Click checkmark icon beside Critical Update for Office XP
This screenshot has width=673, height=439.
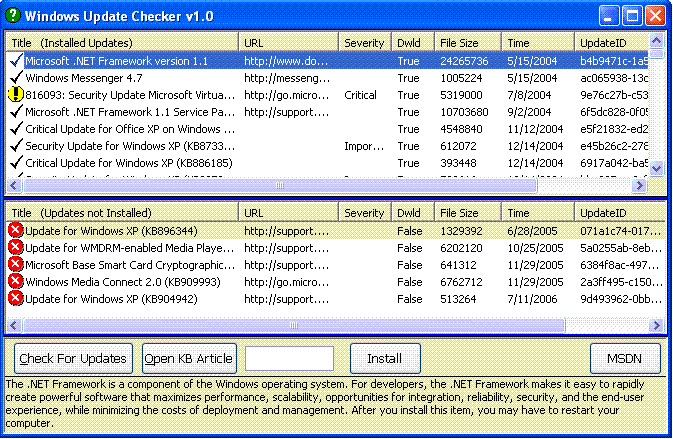tap(16, 129)
